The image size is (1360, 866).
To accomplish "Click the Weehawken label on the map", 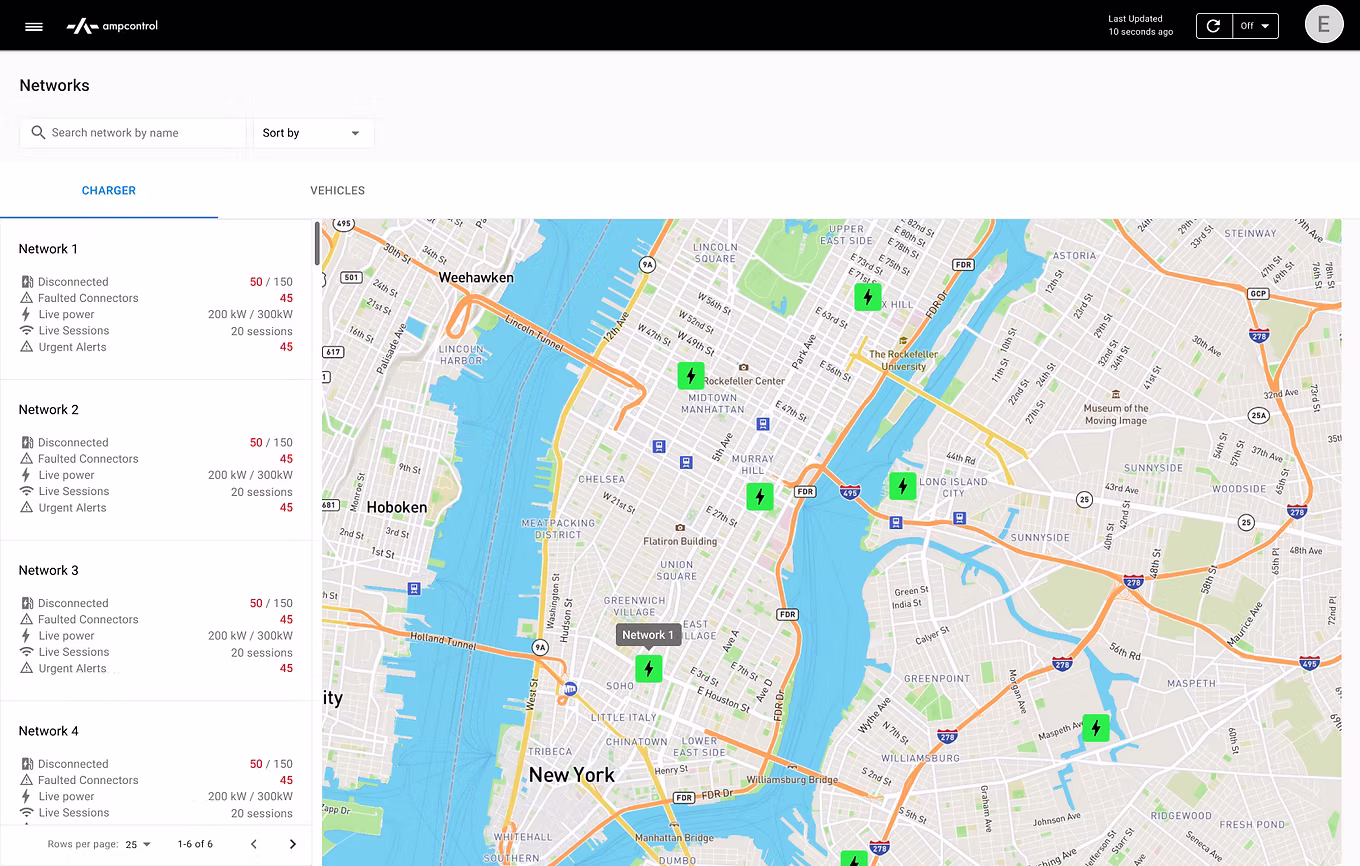I will point(476,277).
